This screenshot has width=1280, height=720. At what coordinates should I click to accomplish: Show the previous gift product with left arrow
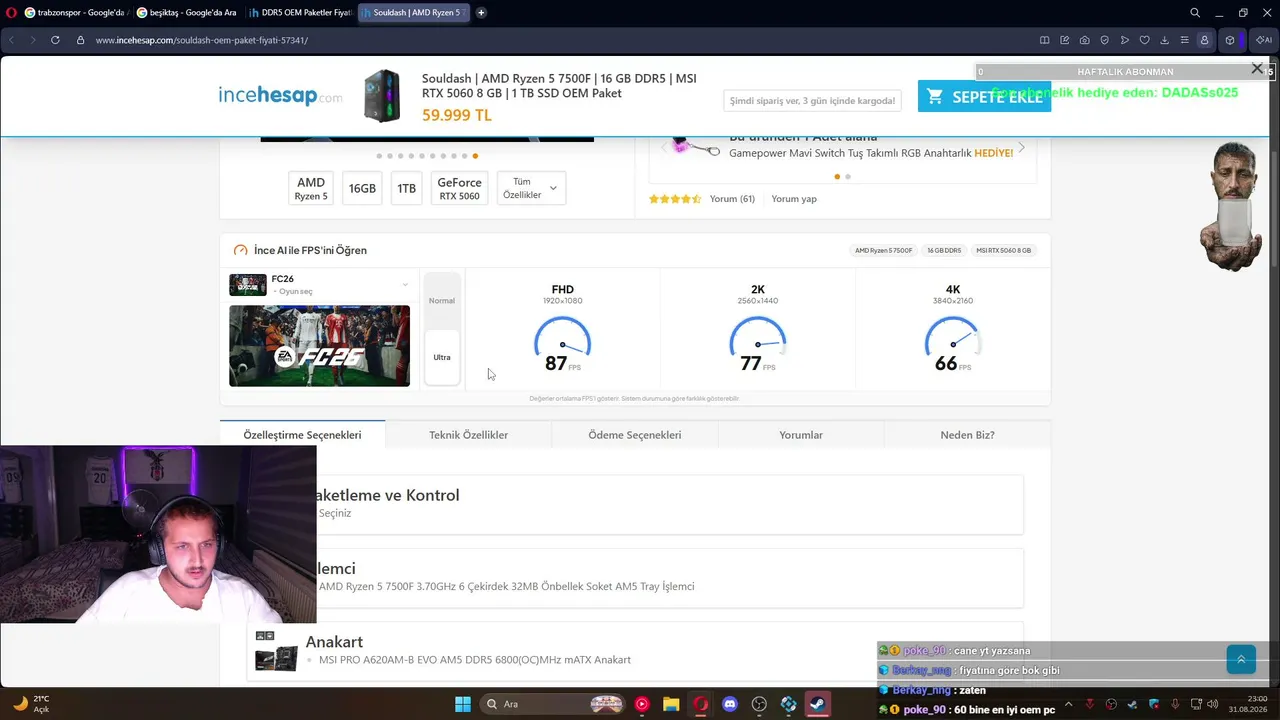point(664,148)
